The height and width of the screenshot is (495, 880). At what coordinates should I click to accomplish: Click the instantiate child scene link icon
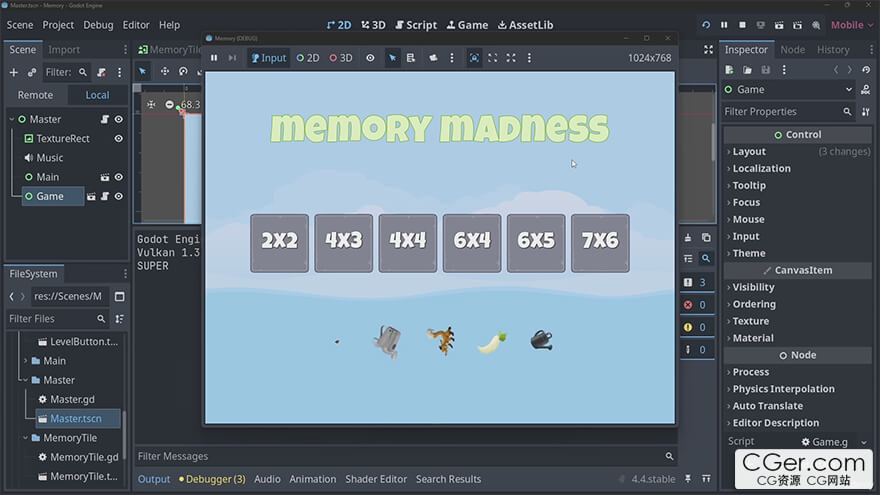32,72
